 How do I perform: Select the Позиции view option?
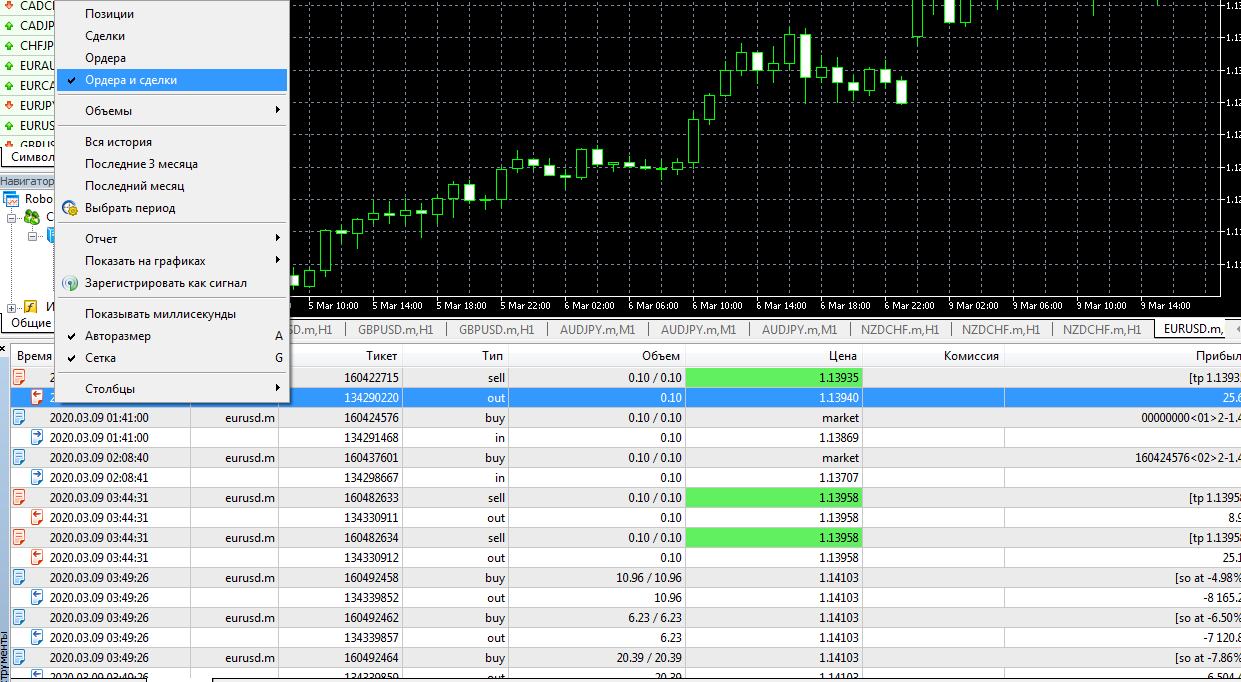[172, 14]
